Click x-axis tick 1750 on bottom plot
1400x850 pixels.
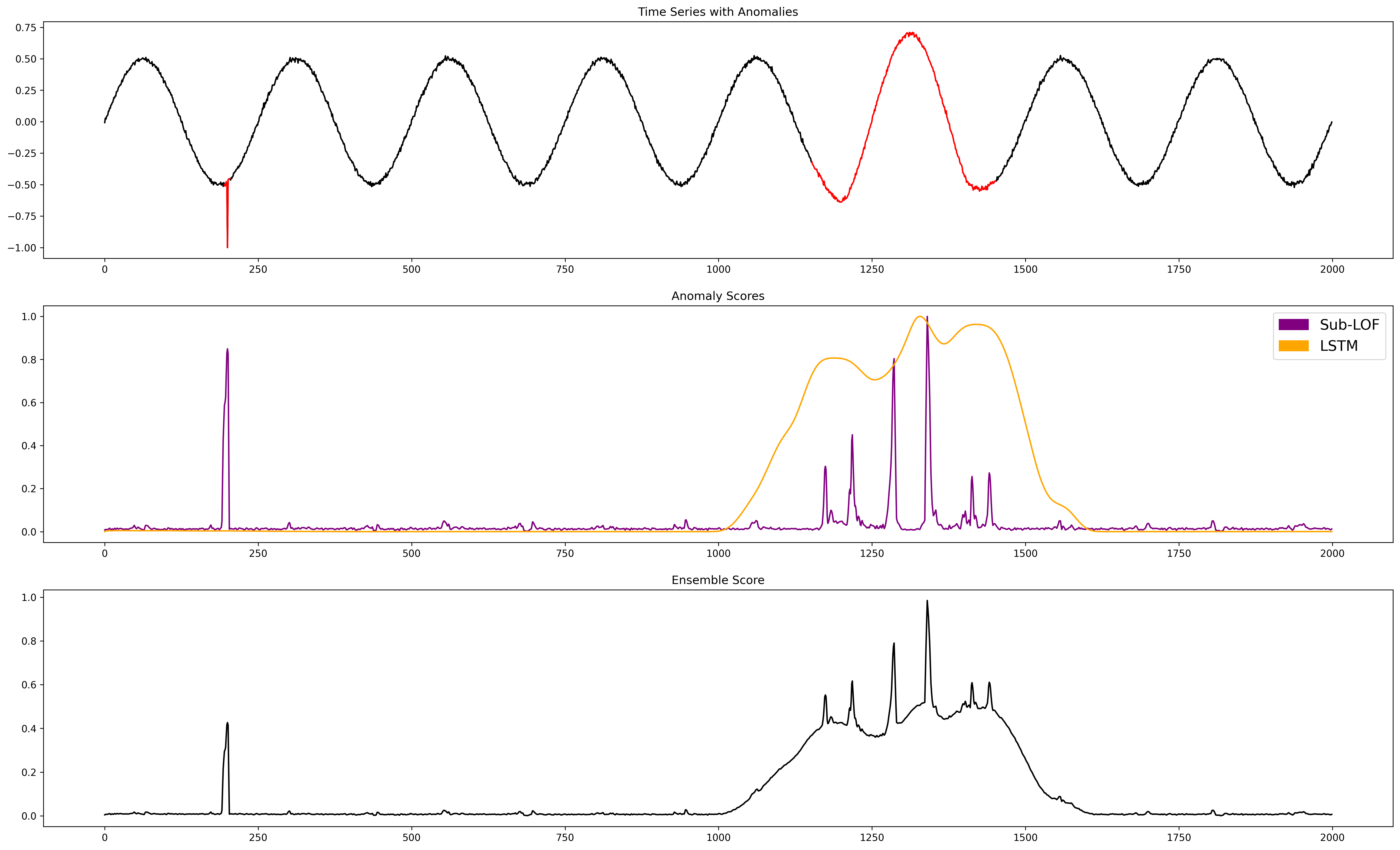coord(1178,837)
